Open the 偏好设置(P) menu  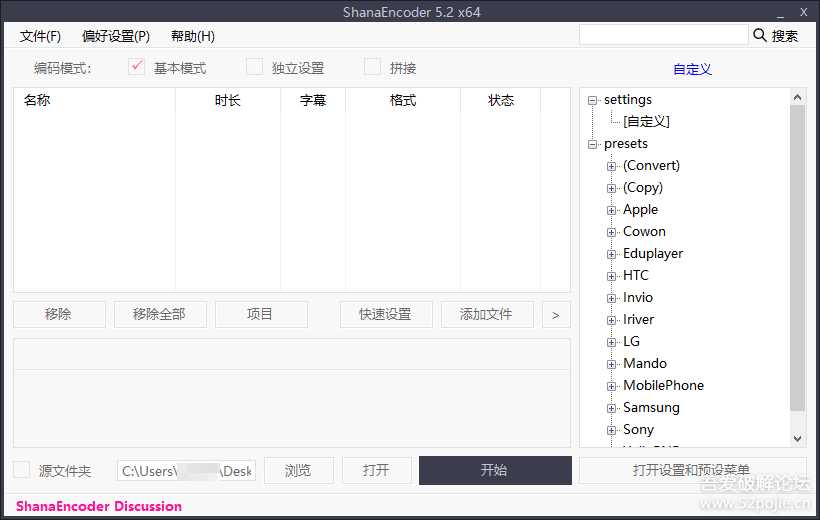116,36
